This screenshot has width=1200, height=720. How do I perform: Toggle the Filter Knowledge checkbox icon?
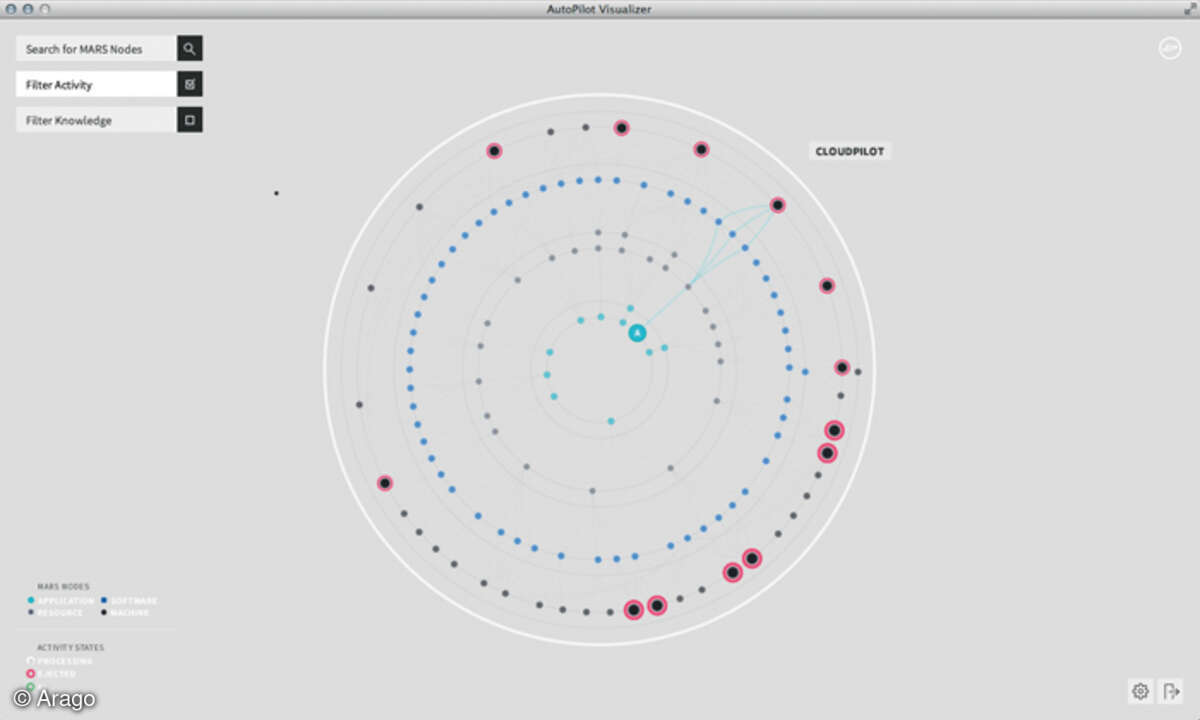click(x=190, y=120)
